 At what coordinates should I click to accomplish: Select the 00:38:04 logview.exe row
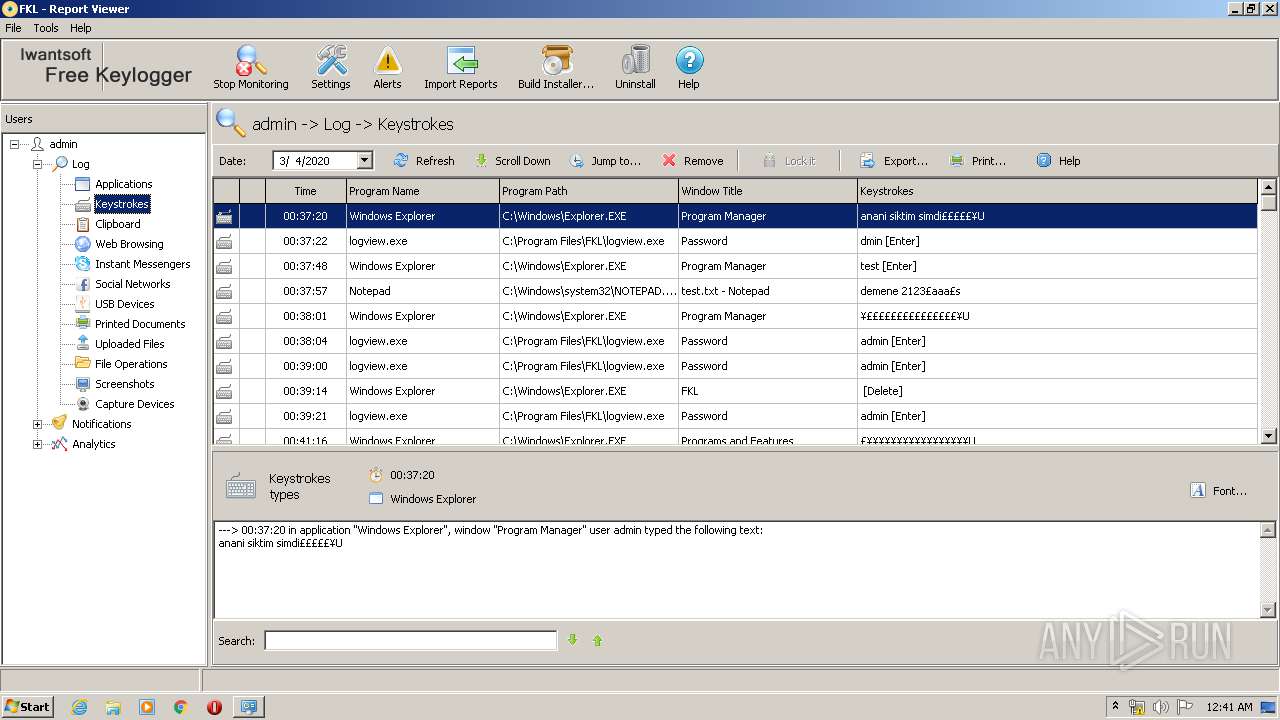(x=735, y=341)
